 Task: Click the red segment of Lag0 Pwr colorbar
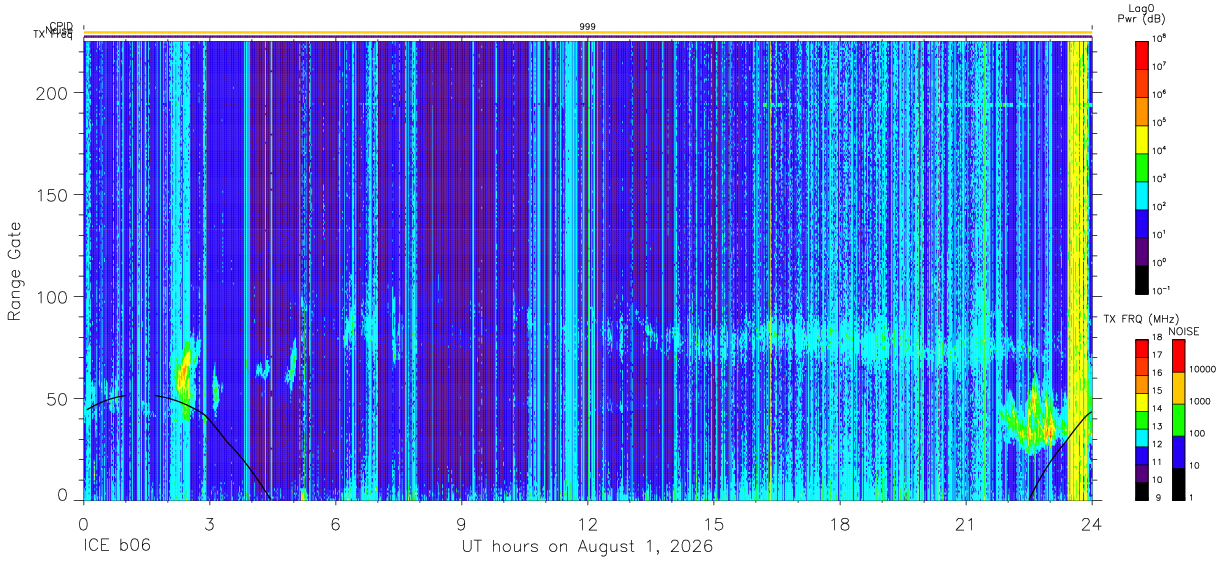pyautogui.click(x=1141, y=53)
